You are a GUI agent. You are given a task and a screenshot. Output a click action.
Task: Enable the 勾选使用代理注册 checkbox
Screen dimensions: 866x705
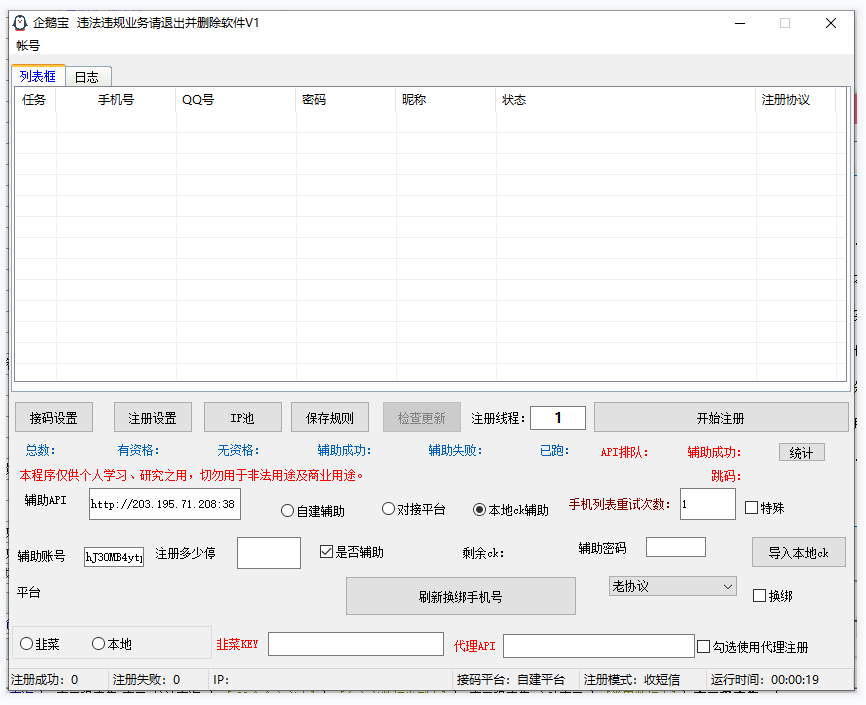704,647
